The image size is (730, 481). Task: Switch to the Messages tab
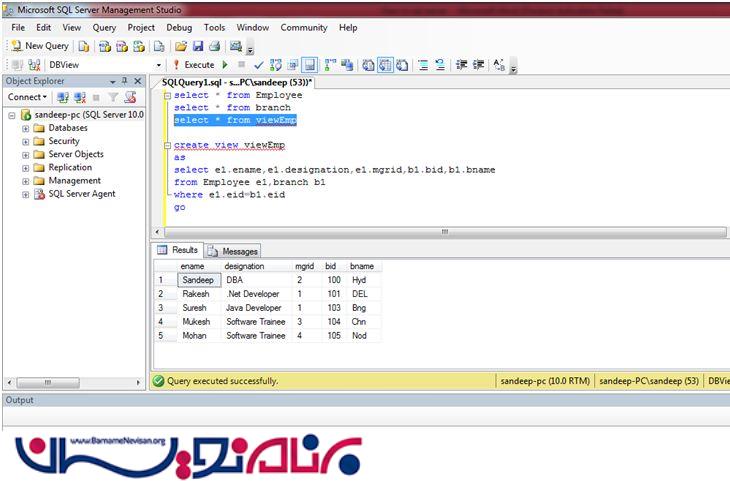pos(233,251)
